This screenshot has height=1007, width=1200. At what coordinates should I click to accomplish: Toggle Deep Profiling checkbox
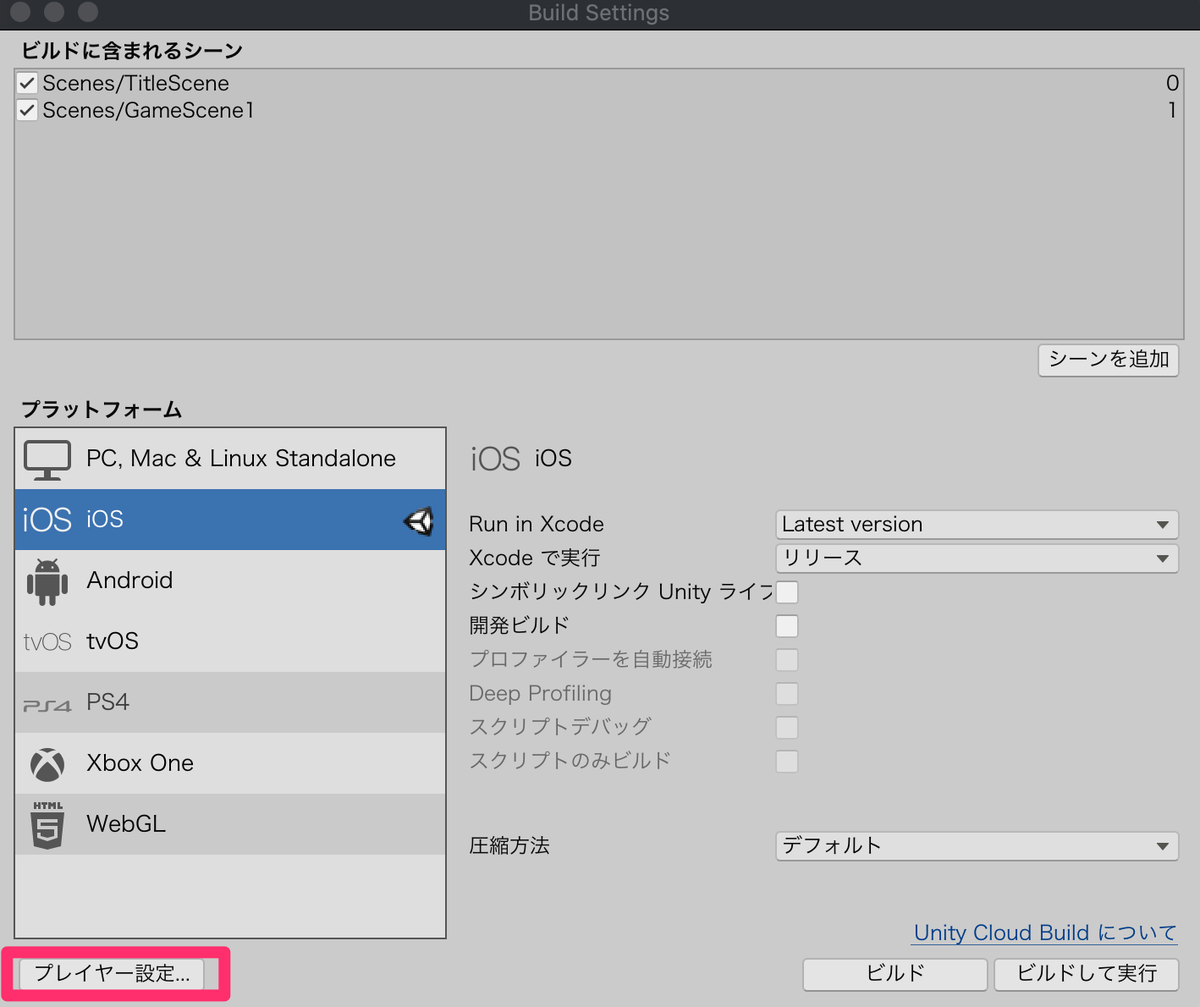tap(788, 694)
